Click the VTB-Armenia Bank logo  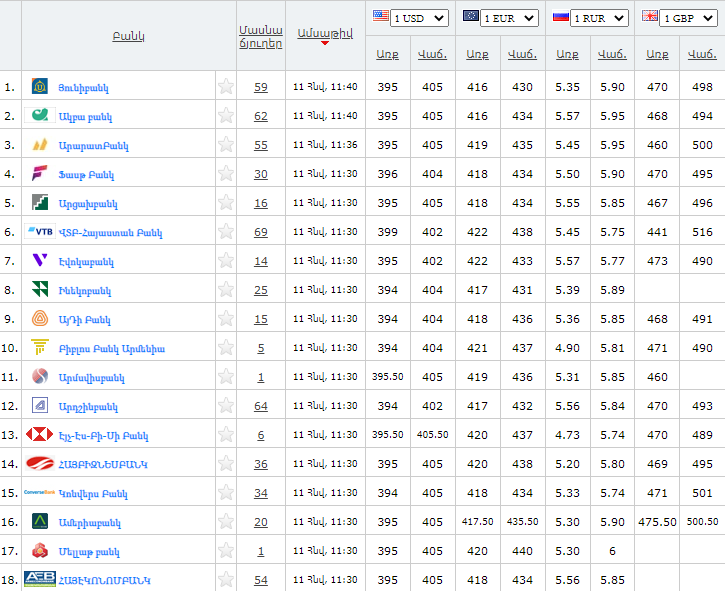[41, 232]
